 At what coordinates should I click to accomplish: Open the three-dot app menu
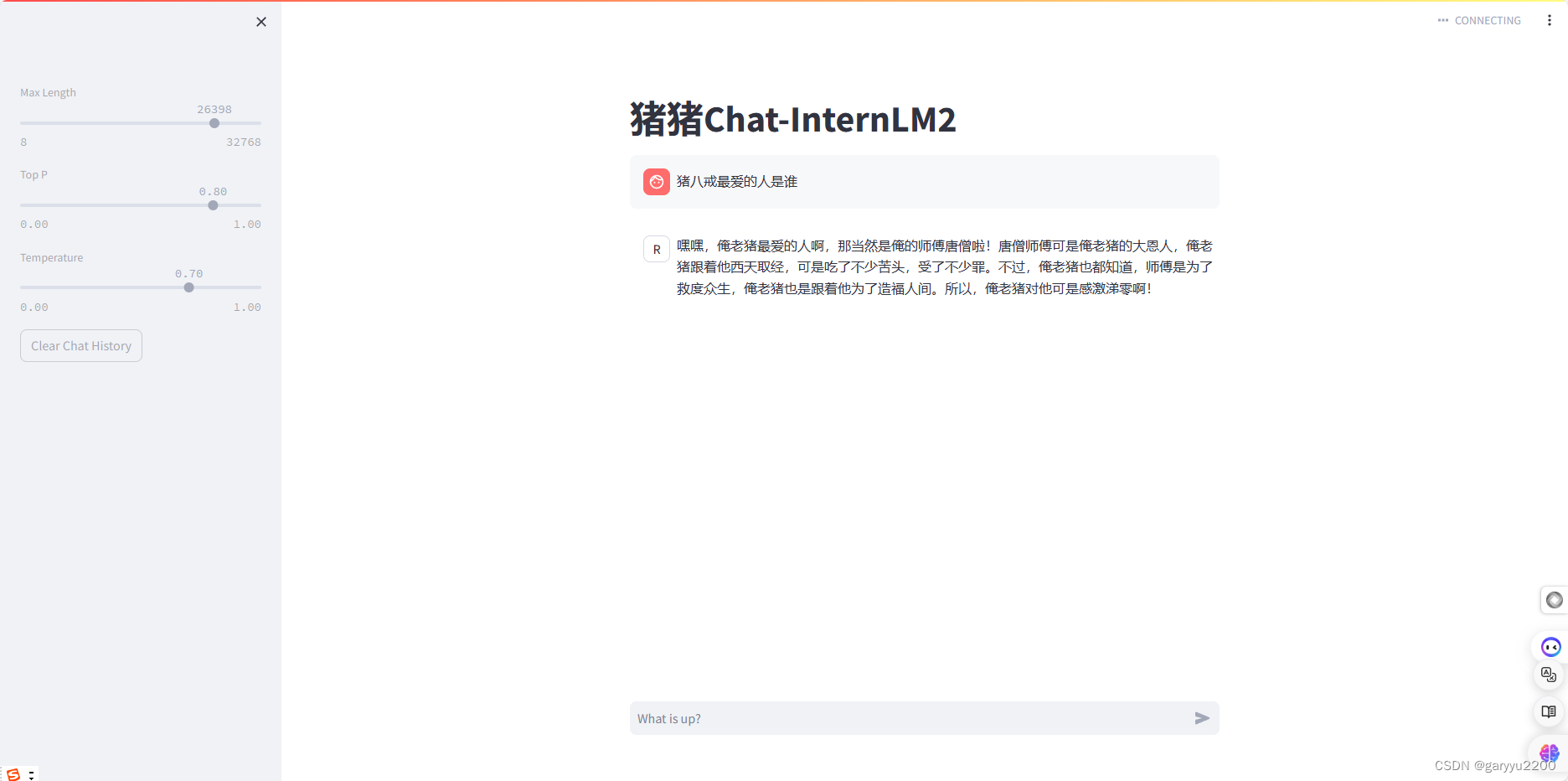(x=1549, y=20)
